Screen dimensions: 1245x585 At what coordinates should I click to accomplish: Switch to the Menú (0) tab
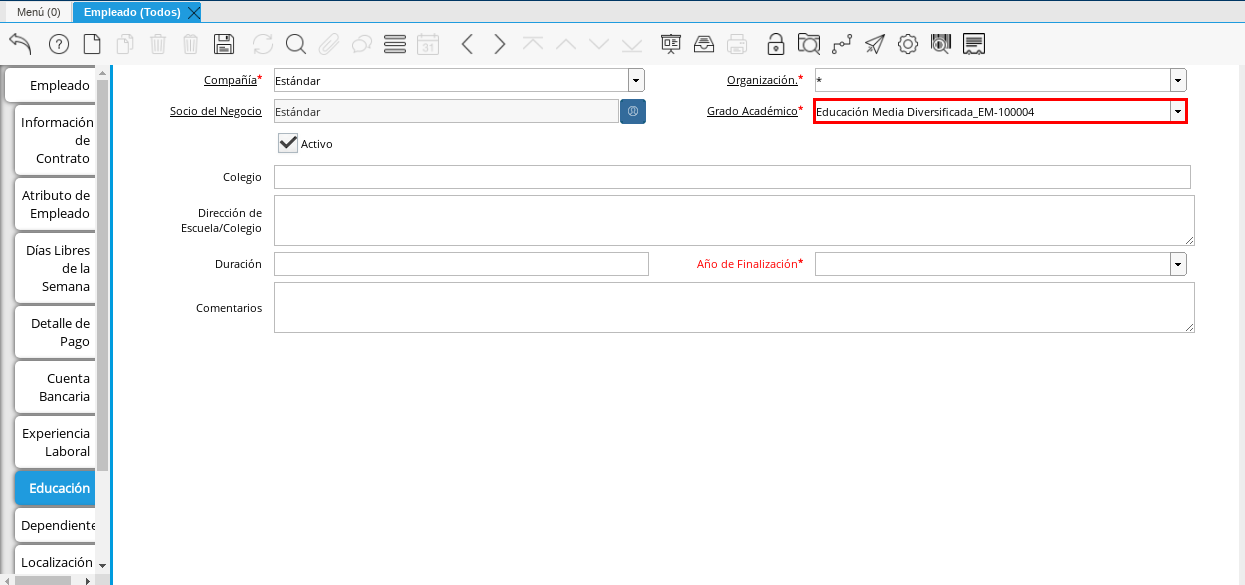[x=38, y=12]
